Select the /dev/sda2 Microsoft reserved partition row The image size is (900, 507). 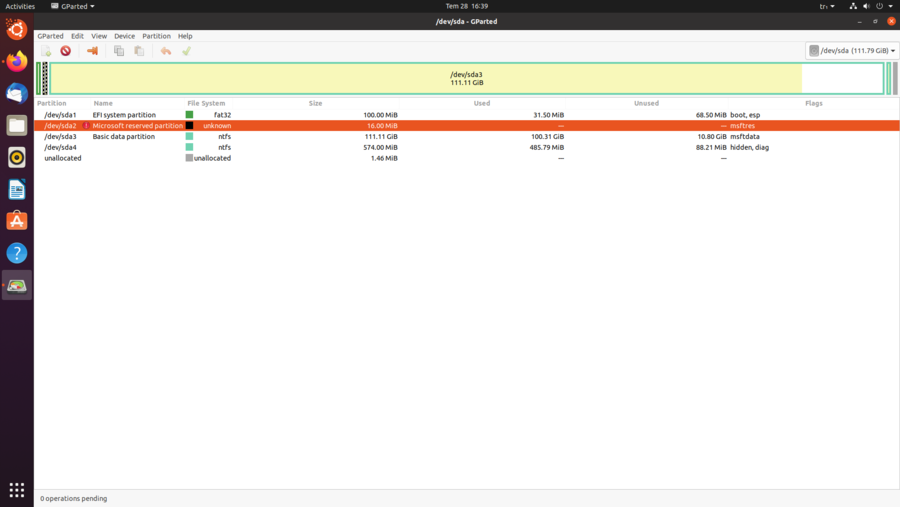coord(467,126)
